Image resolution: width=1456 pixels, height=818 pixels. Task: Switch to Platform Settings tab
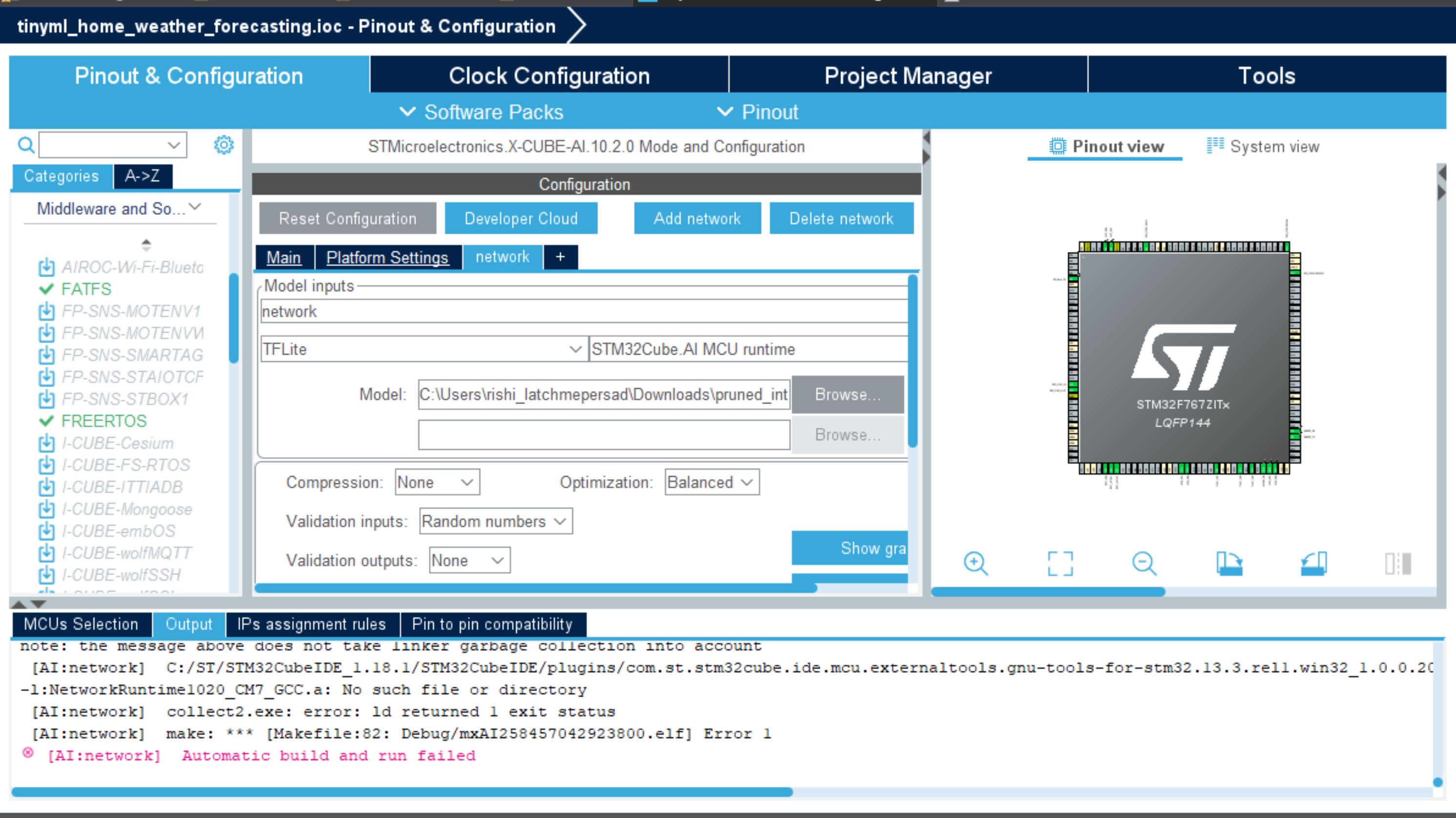coord(387,257)
